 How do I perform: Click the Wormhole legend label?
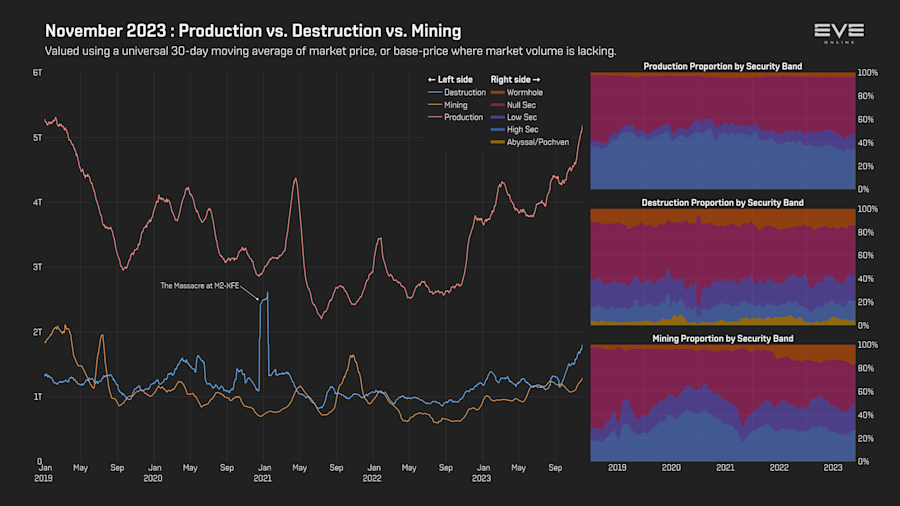525,92
